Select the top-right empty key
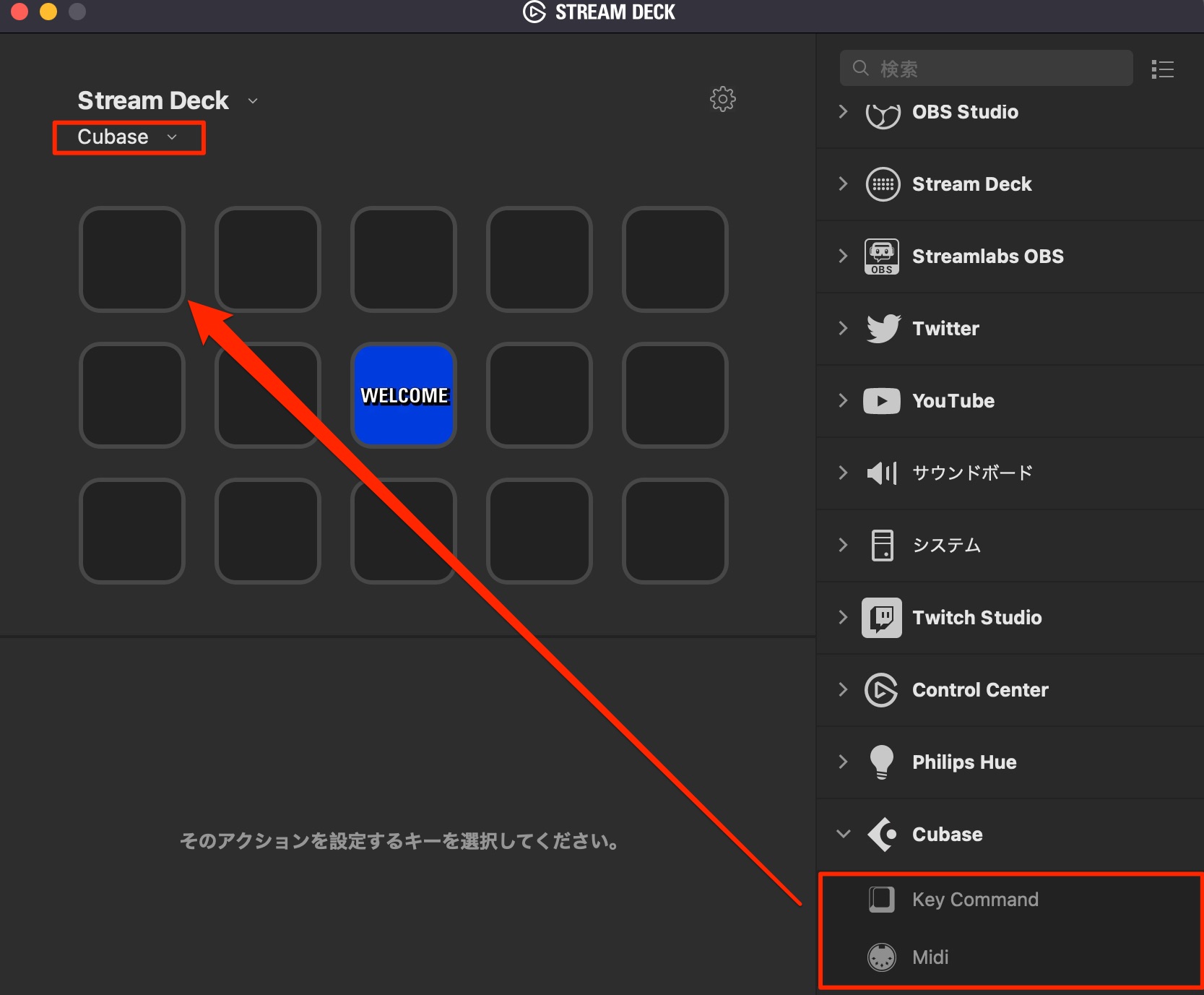 coord(675,259)
